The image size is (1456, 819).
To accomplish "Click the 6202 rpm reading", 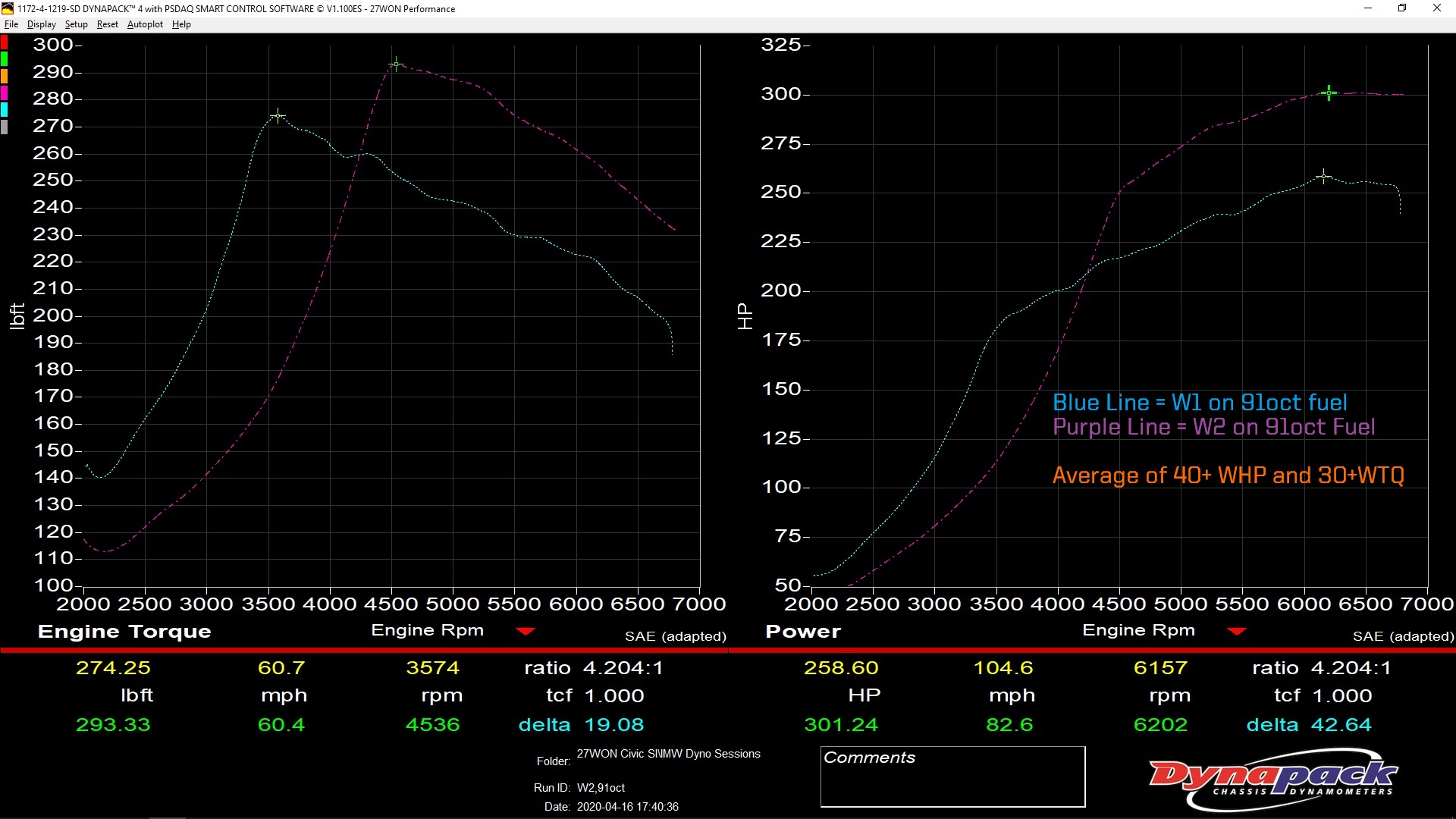I will tap(1160, 725).
